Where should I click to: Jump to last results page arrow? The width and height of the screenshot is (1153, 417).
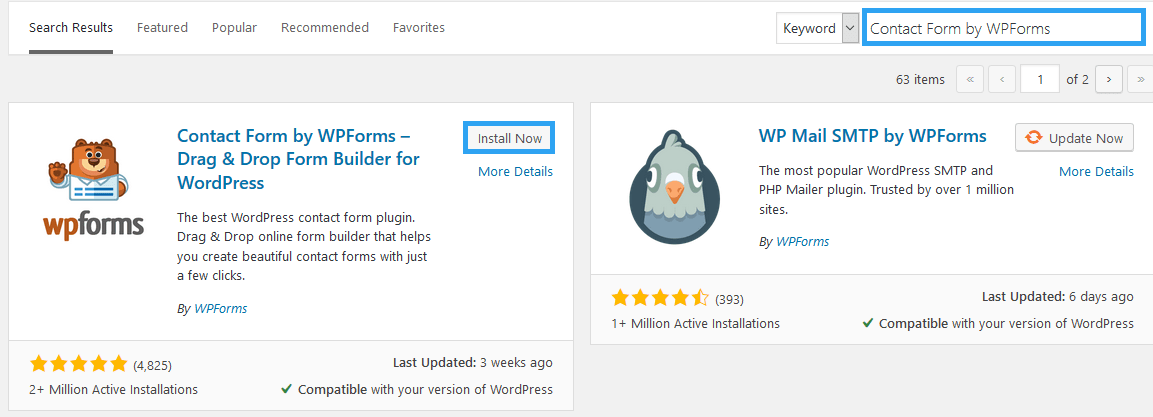pos(1140,79)
